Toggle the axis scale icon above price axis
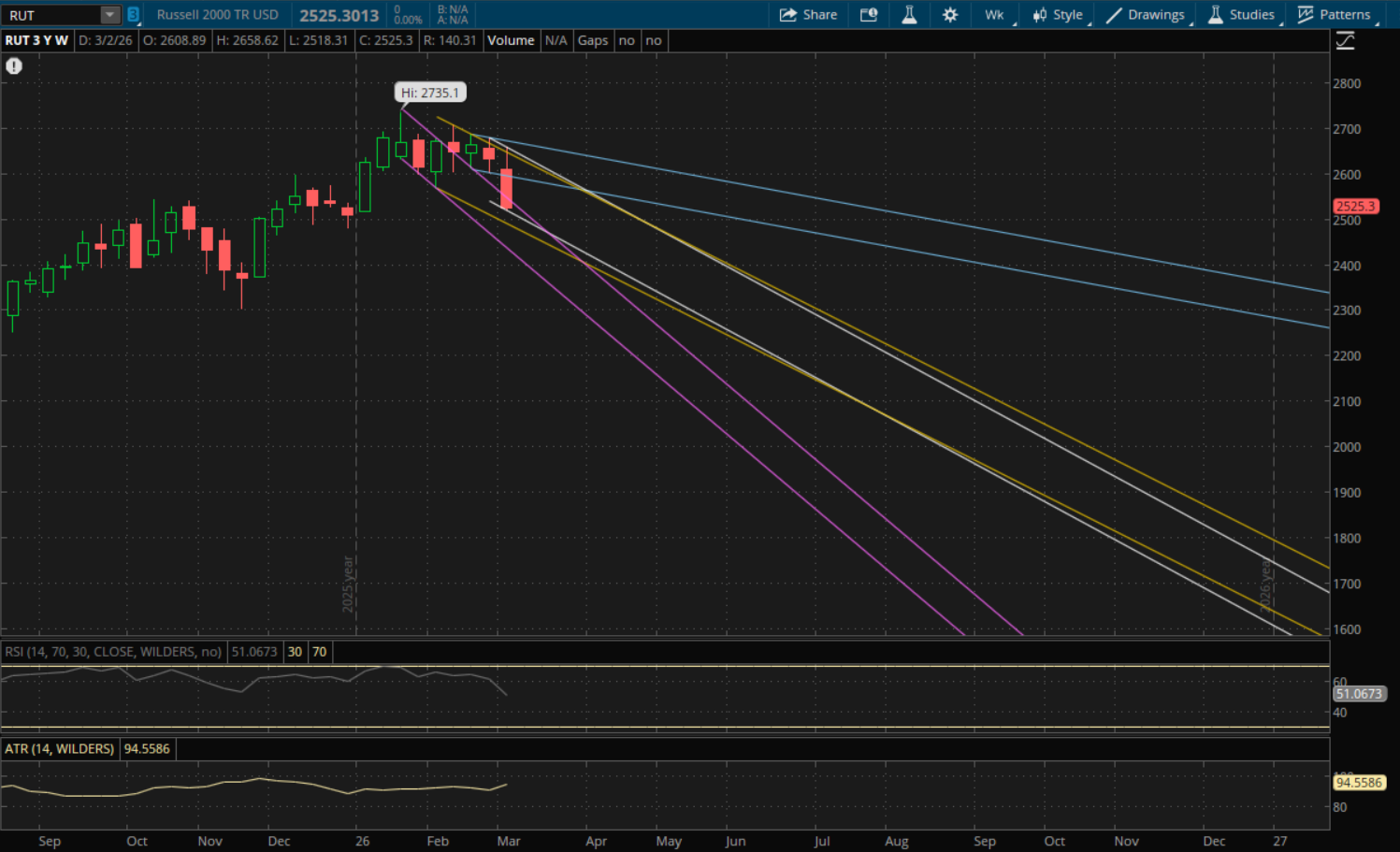Viewport: 1400px width, 852px height. (1345, 41)
